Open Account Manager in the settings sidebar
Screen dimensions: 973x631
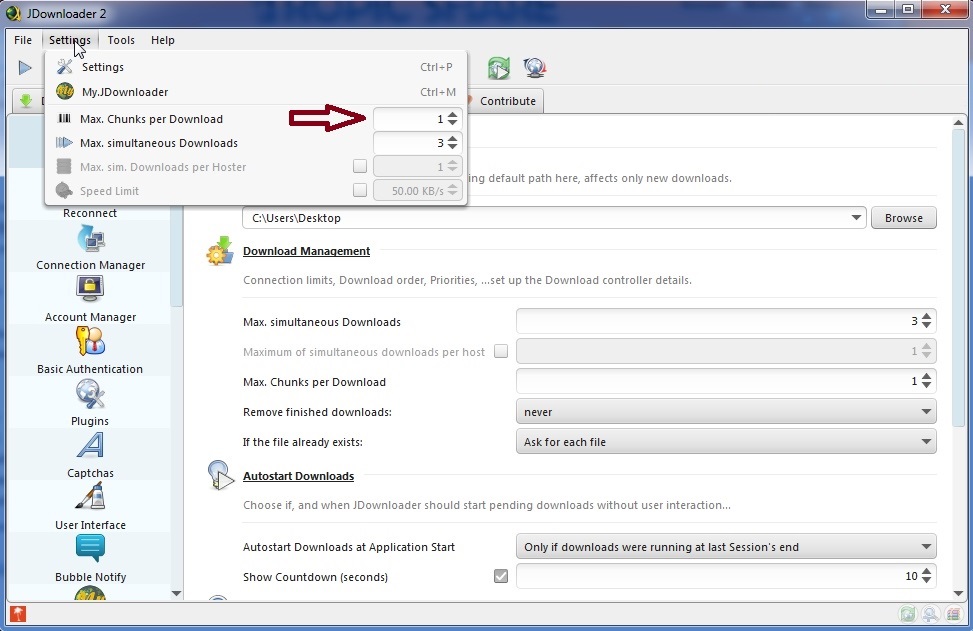[91, 300]
